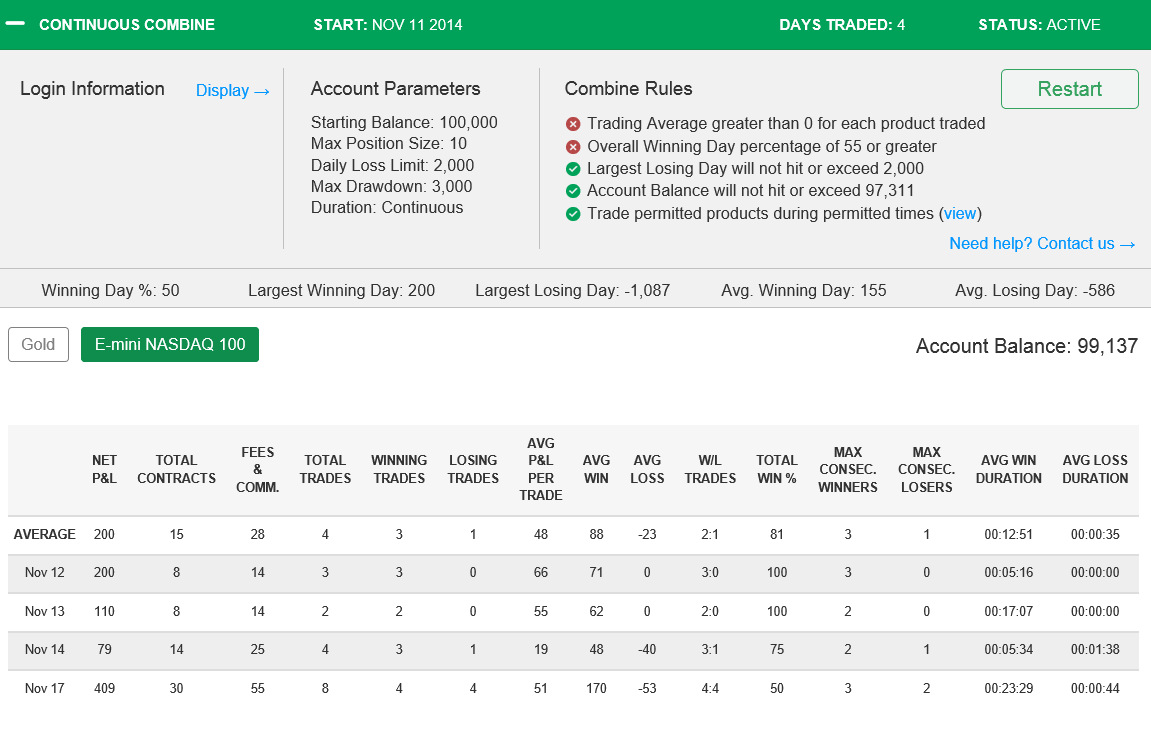The width and height of the screenshot is (1151, 730).
Task: Click the Login Information heading
Action: (x=92, y=89)
